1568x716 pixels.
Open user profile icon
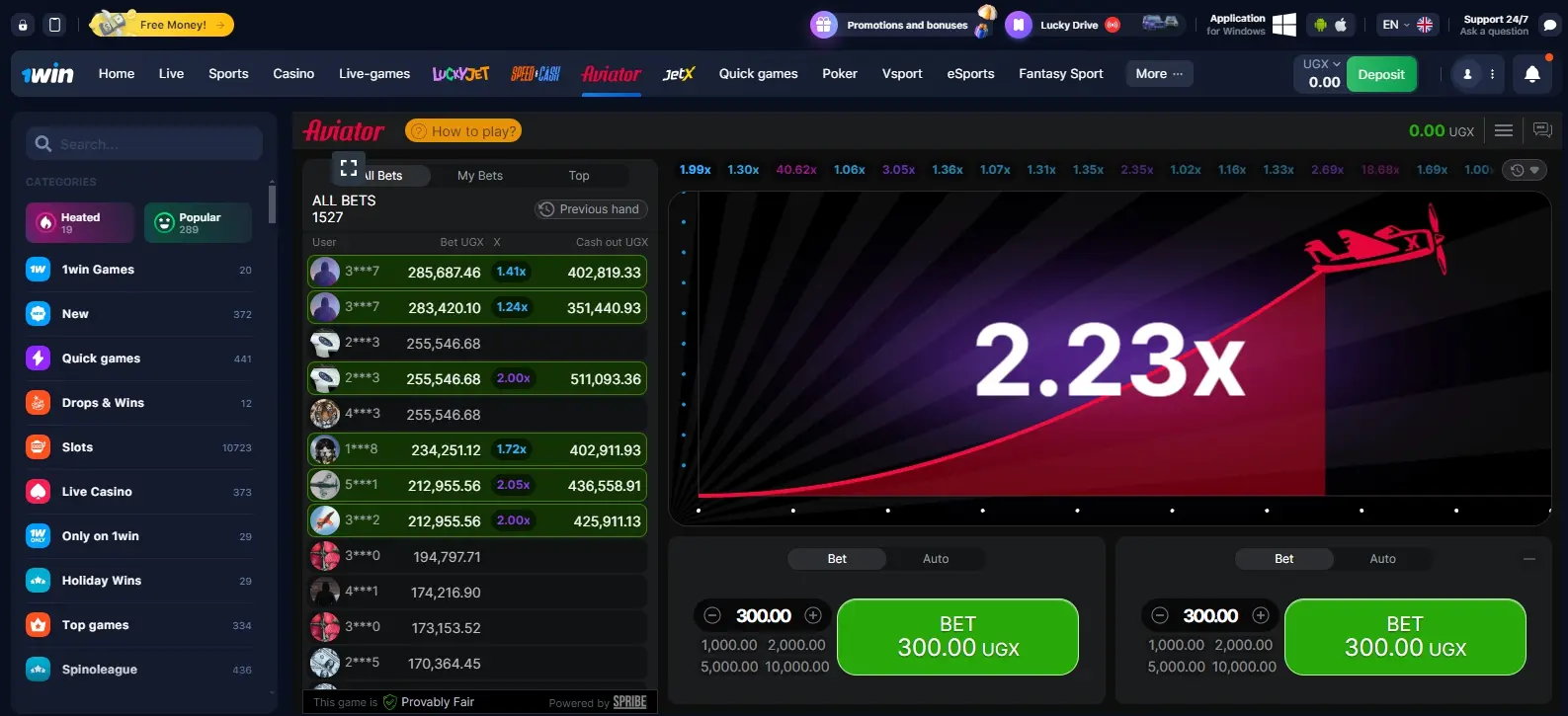tap(1467, 74)
